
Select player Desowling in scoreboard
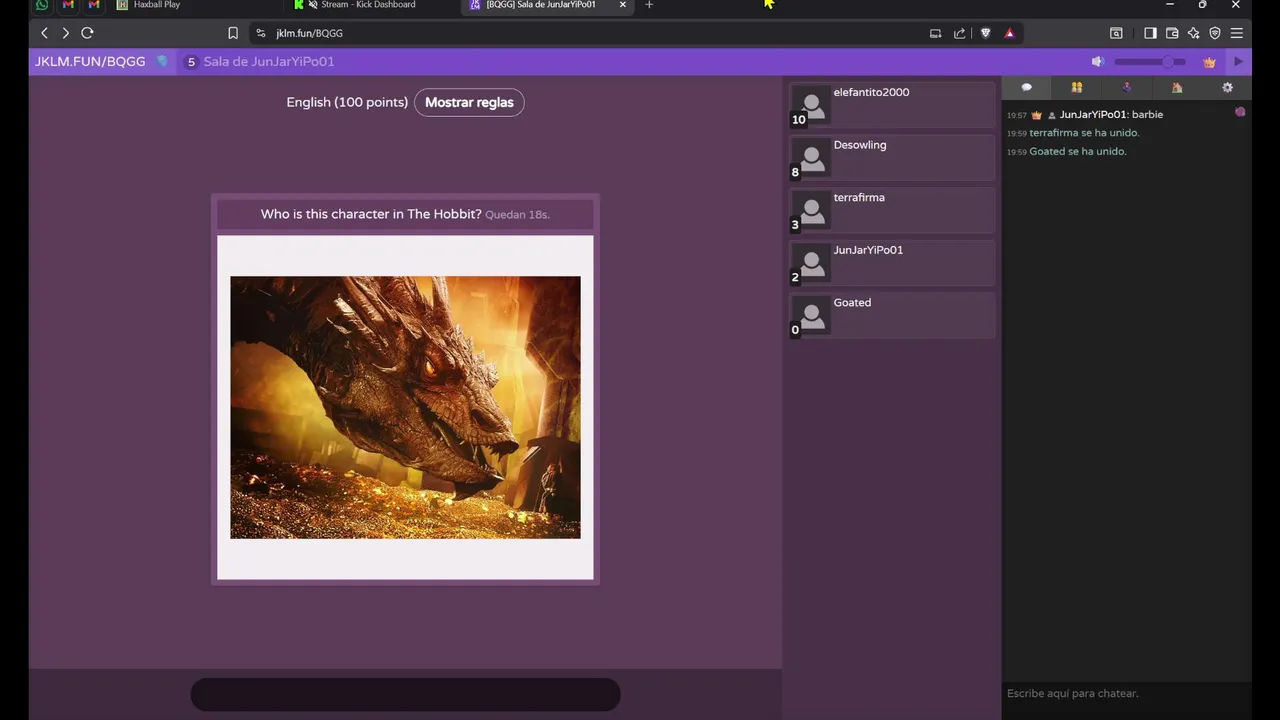tap(892, 158)
